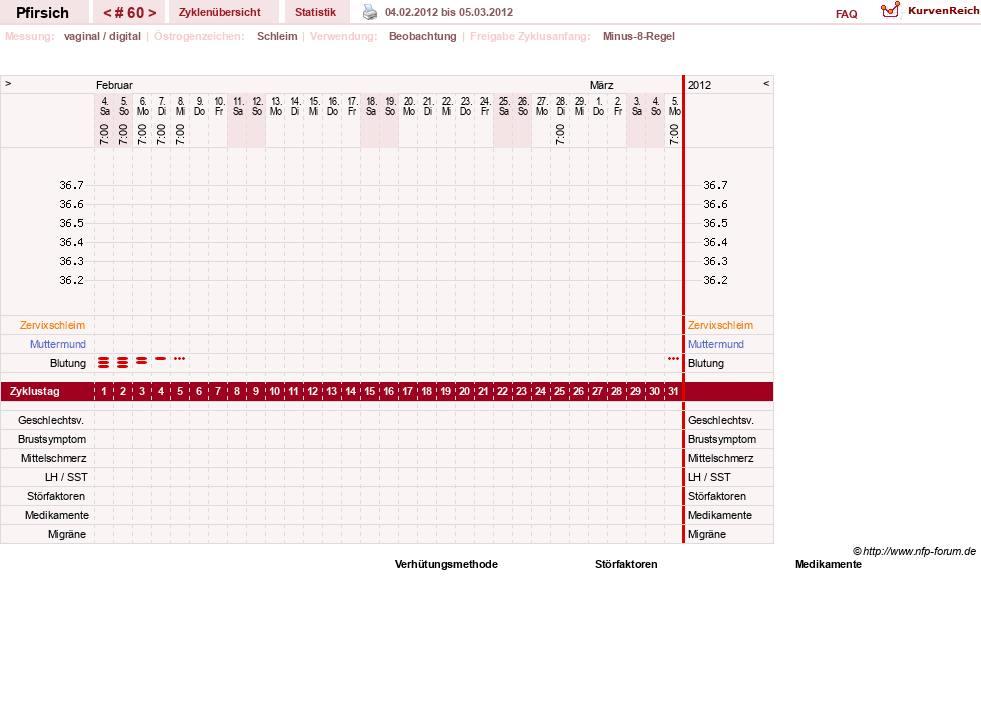Select the Pfirsich tab

[x=43, y=13]
